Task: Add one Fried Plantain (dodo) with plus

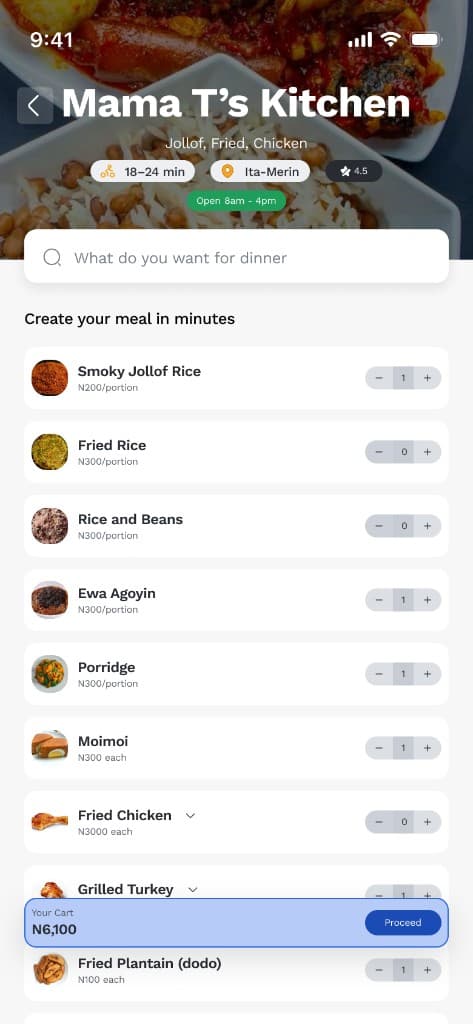Action: click(427, 970)
